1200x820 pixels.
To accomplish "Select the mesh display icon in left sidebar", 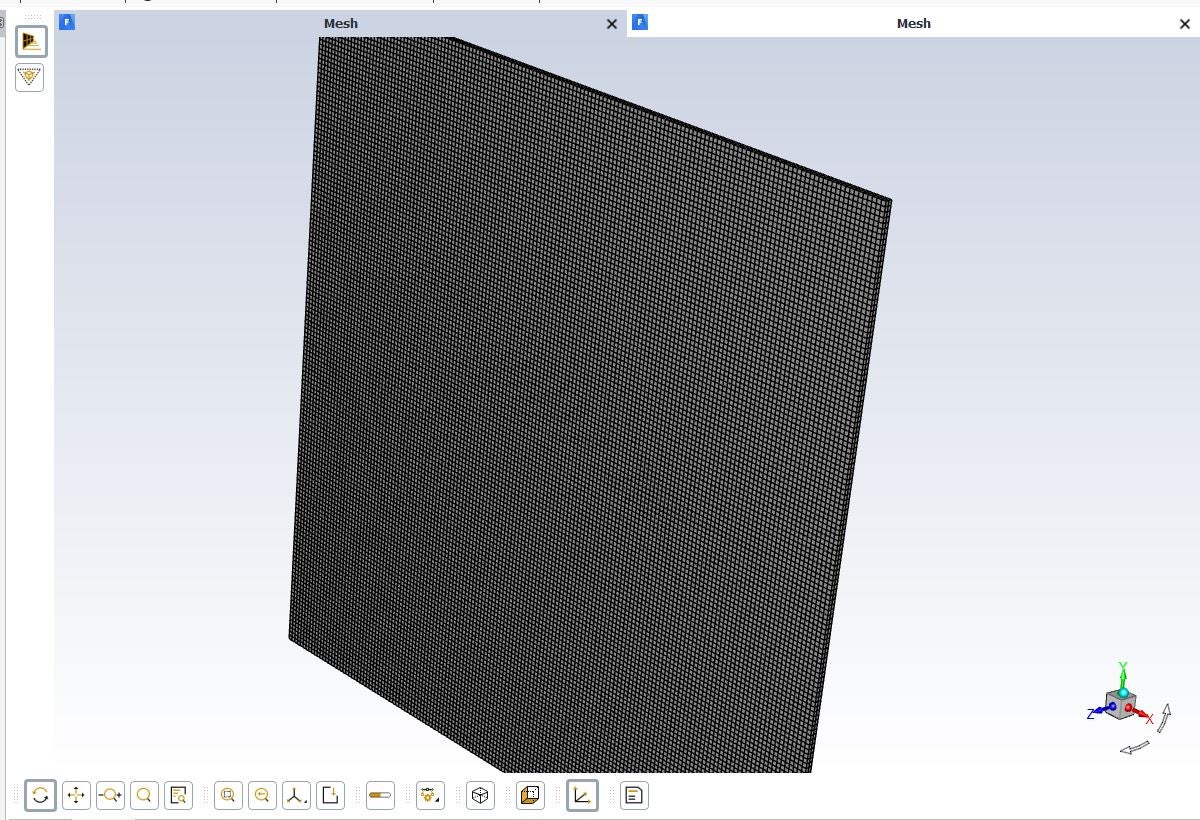I will (x=31, y=41).
